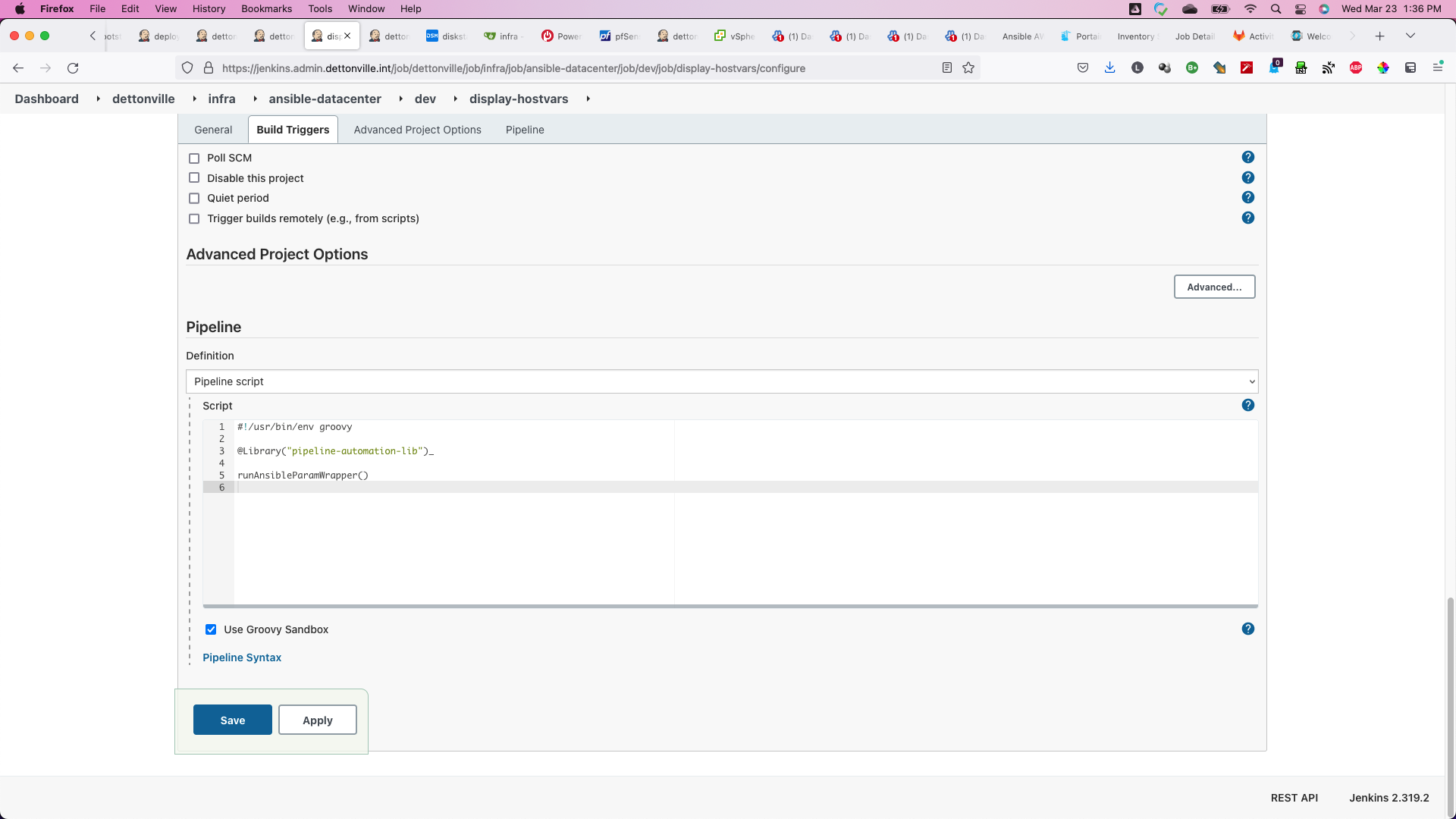Check Disable this project option
1456x819 pixels.
coord(194,178)
